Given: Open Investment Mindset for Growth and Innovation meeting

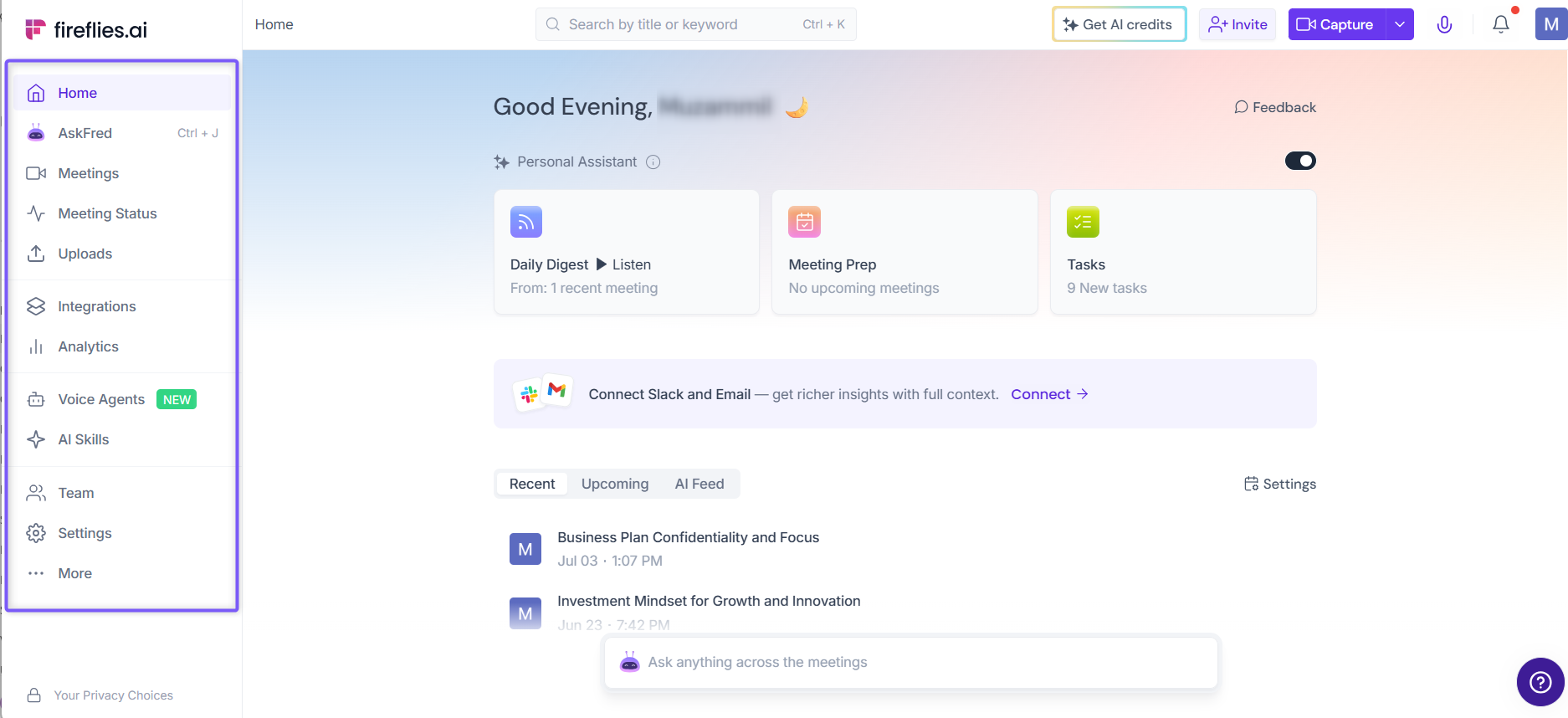Looking at the screenshot, I should click(x=709, y=601).
